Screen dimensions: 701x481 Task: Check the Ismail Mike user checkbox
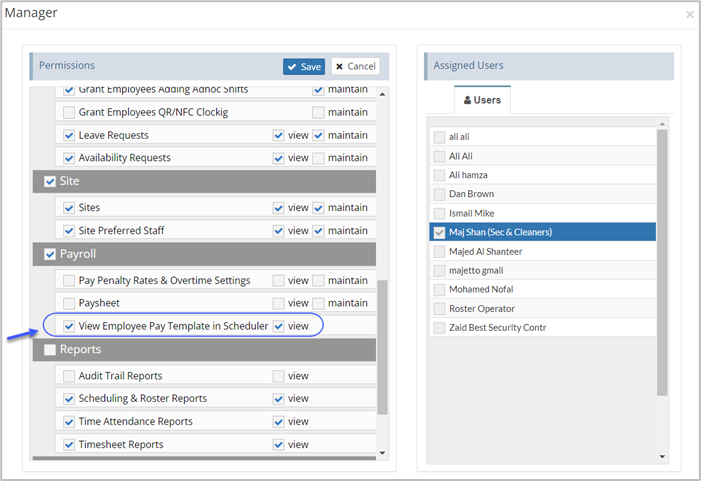click(439, 213)
